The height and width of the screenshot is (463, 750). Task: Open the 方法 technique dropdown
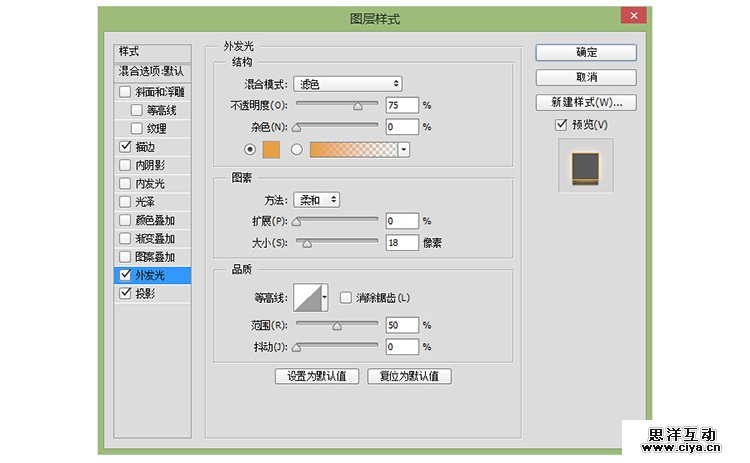[x=317, y=200]
